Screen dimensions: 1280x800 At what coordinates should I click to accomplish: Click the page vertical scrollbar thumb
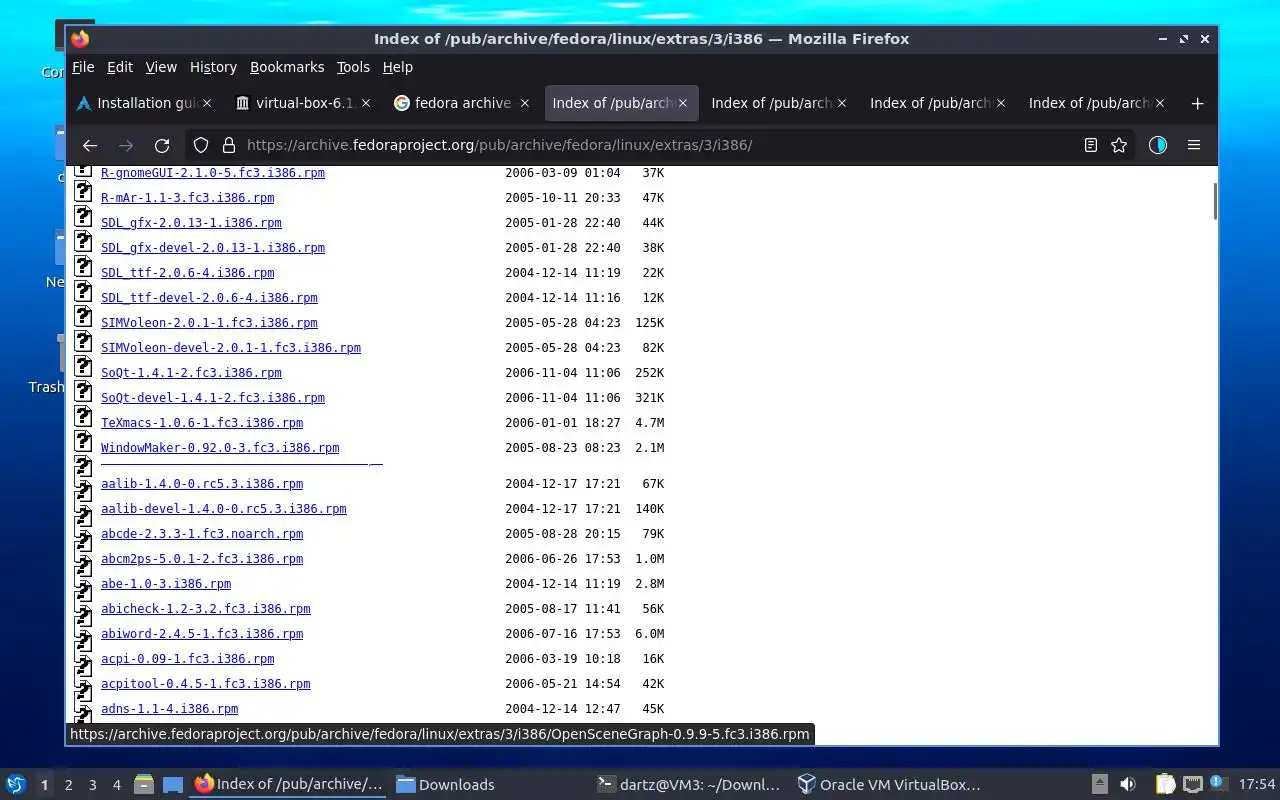[1214, 201]
